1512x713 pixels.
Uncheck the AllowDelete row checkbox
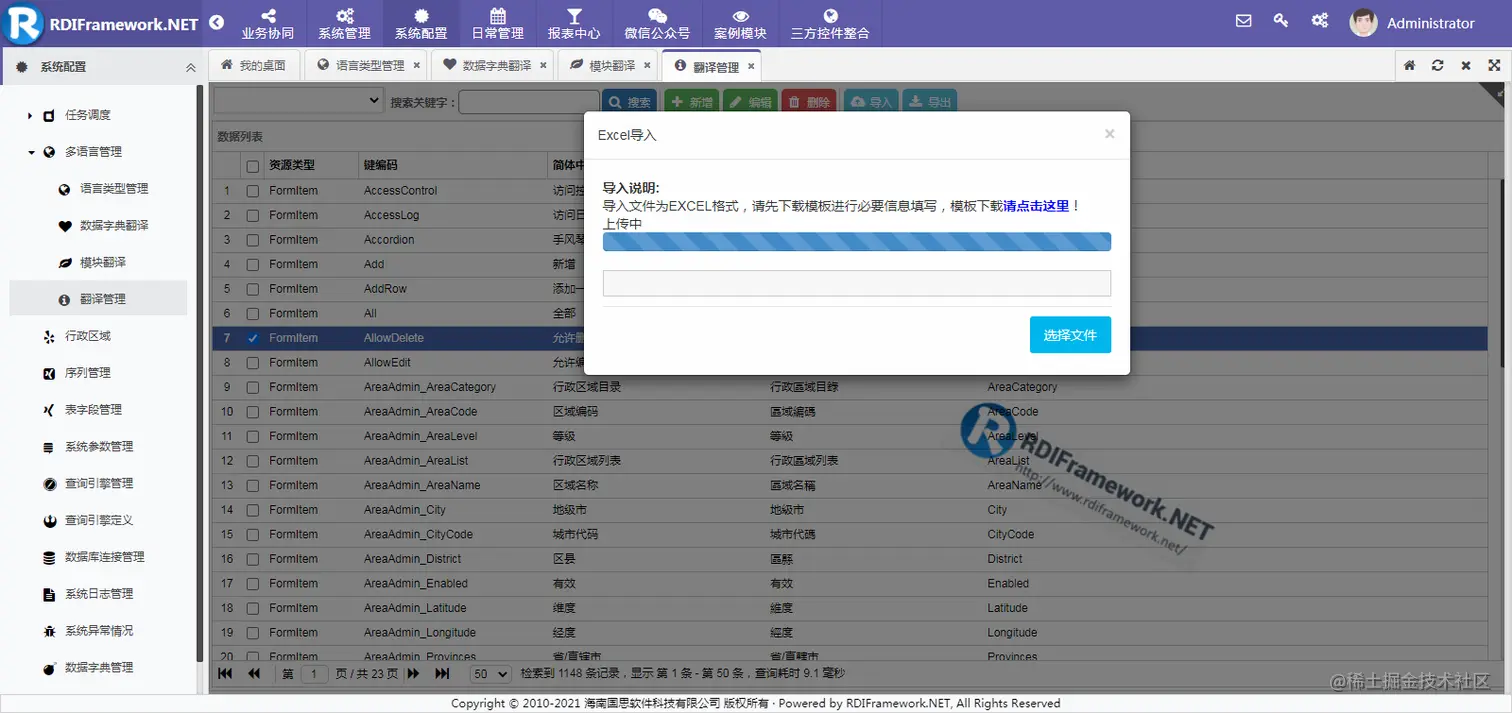point(251,337)
